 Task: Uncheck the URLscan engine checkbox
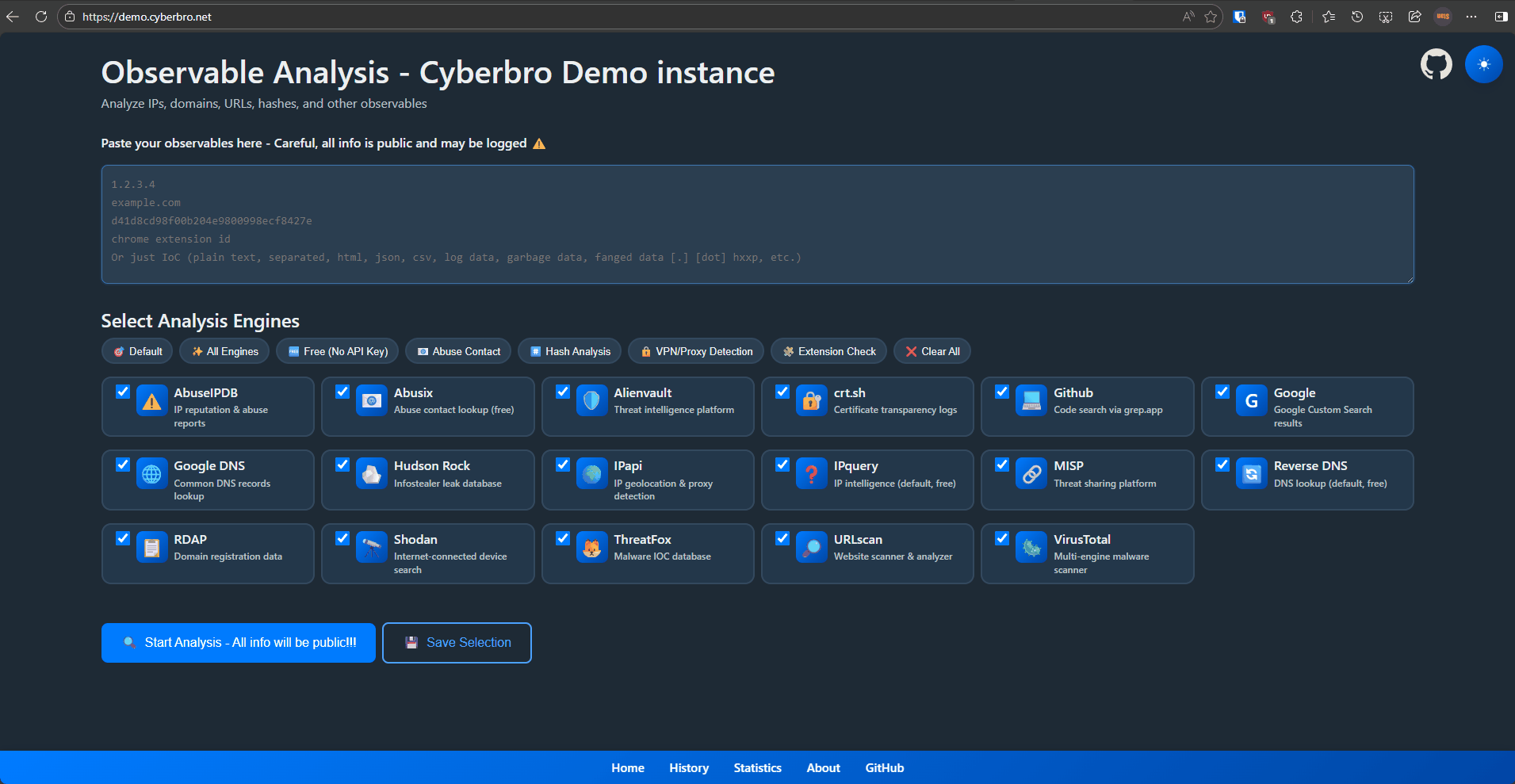[782, 538]
